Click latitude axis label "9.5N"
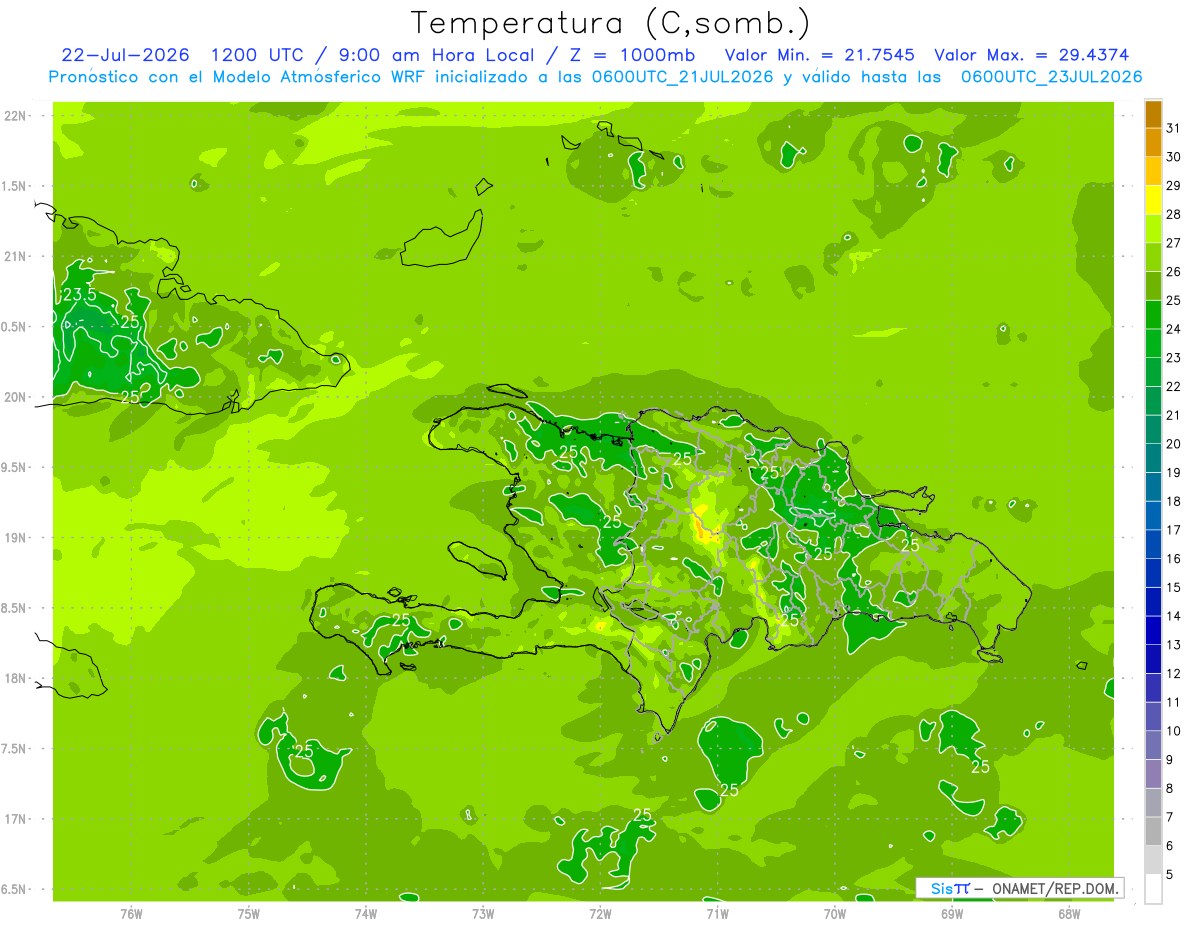 coord(13,467)
